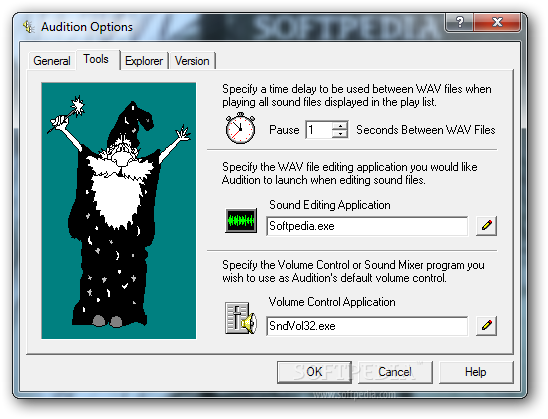This screenshot has width=548, height=419.
Task: Click the volume mixer speaker icon
Action: pyautogui.click(x=241, y=318)
